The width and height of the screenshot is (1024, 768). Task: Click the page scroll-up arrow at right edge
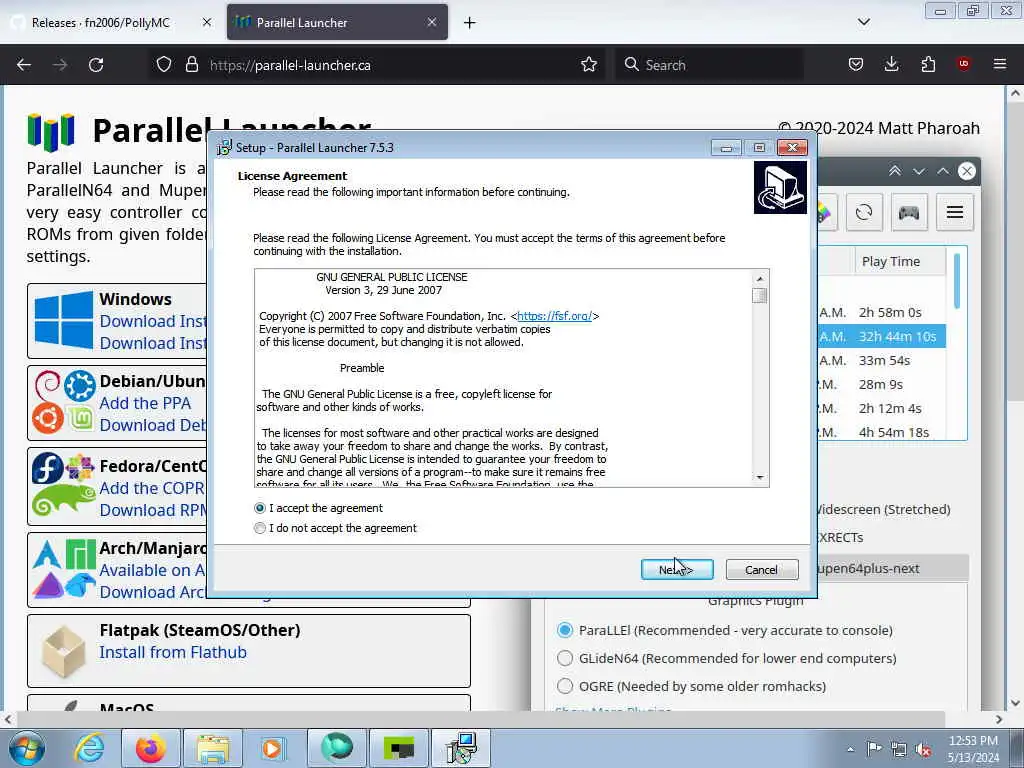coord(1015,93)
